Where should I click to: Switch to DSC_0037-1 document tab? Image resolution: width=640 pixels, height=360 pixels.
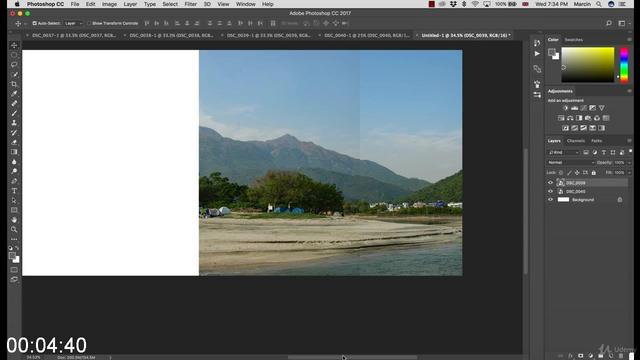(74, 36)
